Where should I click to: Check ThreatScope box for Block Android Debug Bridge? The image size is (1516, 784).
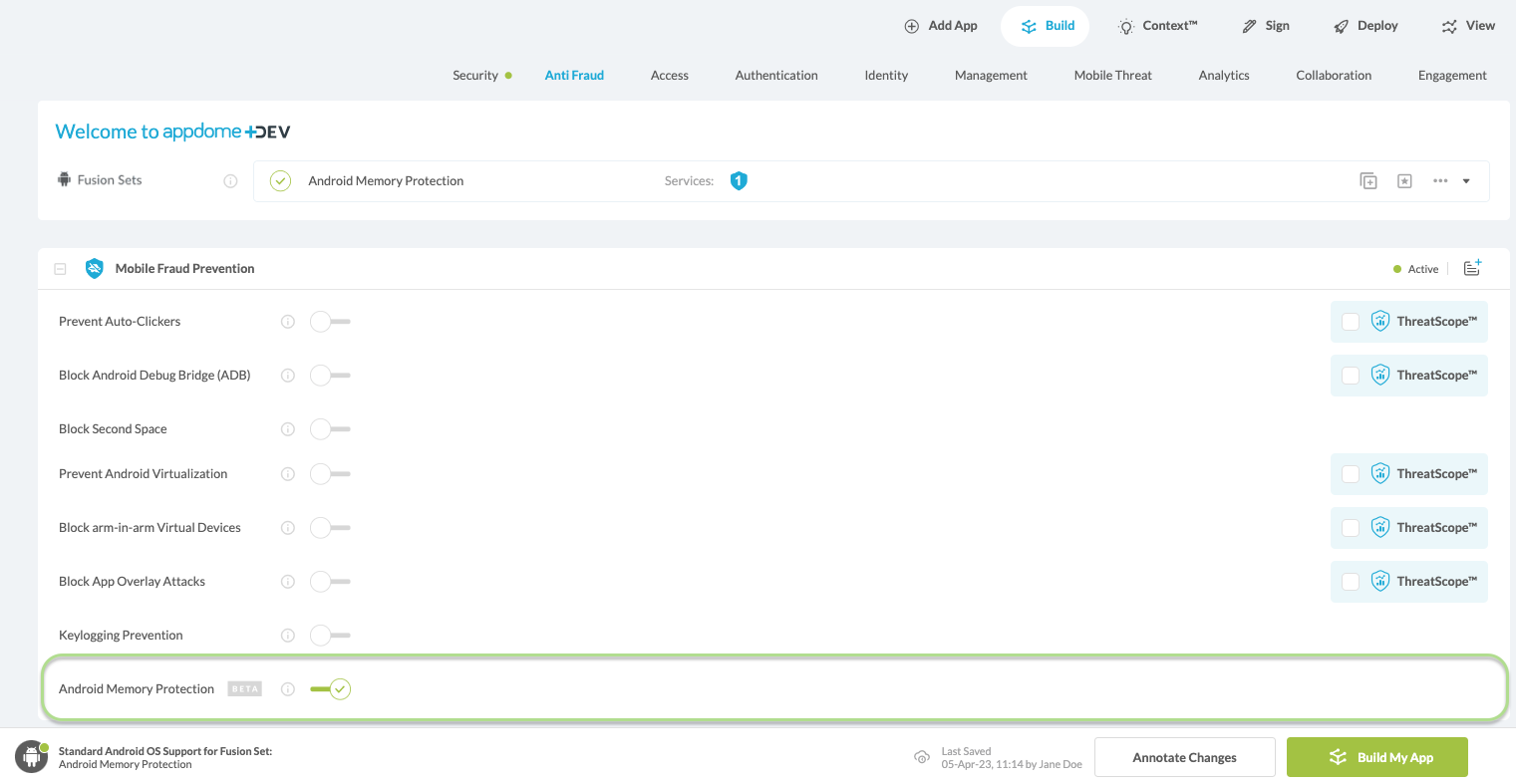pos(1351,376)
